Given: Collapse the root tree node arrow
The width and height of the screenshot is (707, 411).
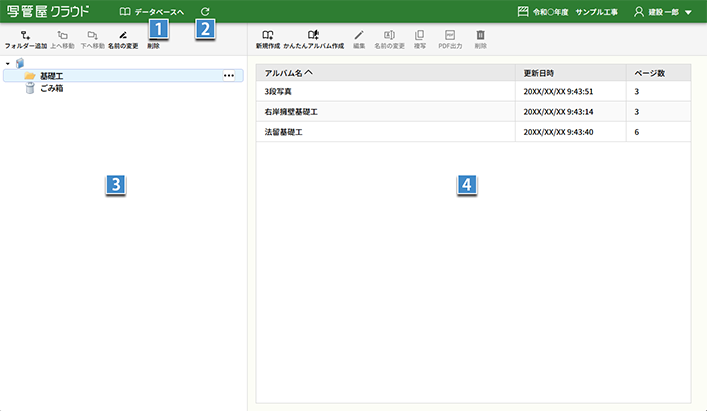Looking at the screenshot, I should (8, 64).
